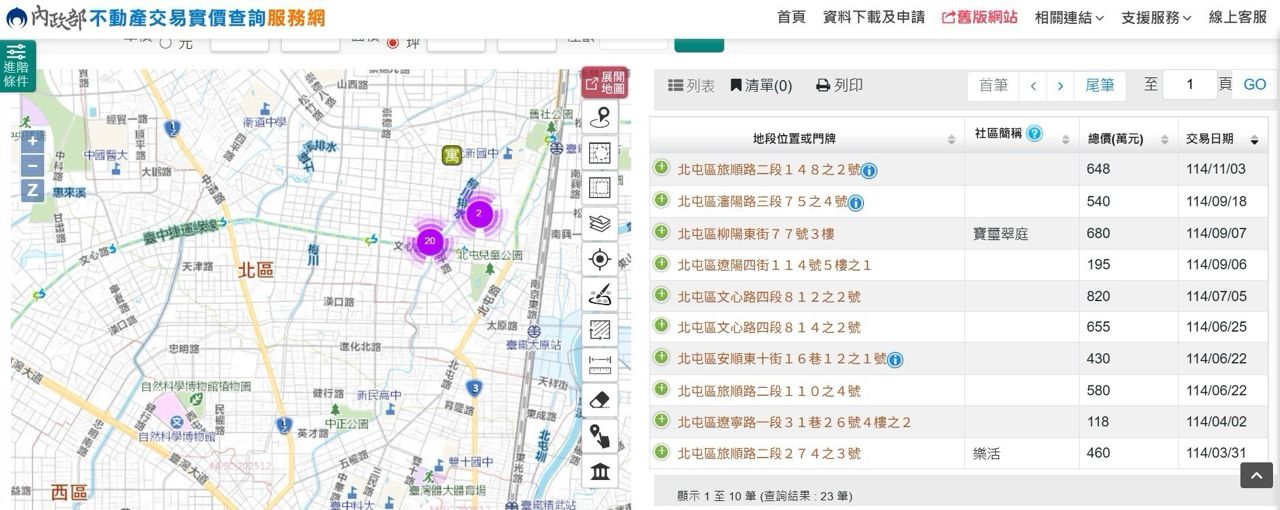Sort results by 交易日期 column
The width and height of the screenshot is (1280, 510).
point(1219,139)
